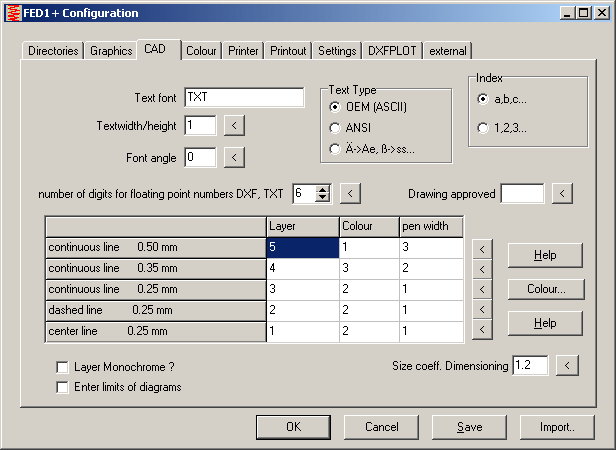Check Enter limits of diagrams
The height and width of the screenshot is (450, 616).
(x=63, y=386)
